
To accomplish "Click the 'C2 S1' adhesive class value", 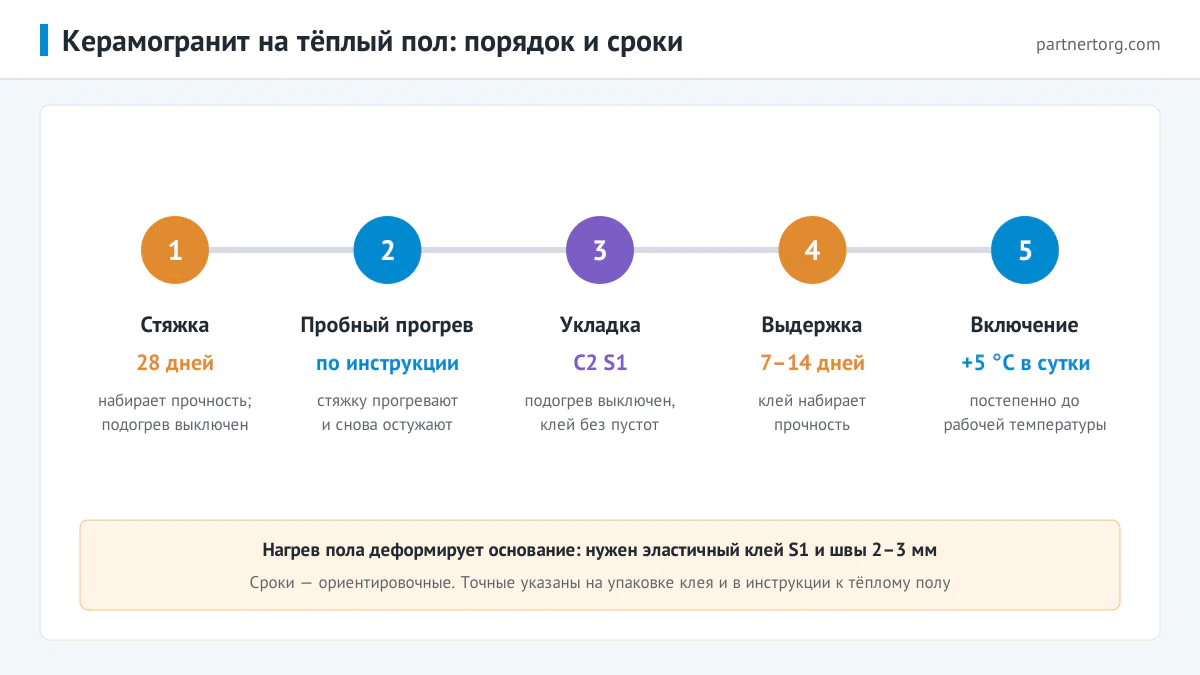I will click(600, 363).
